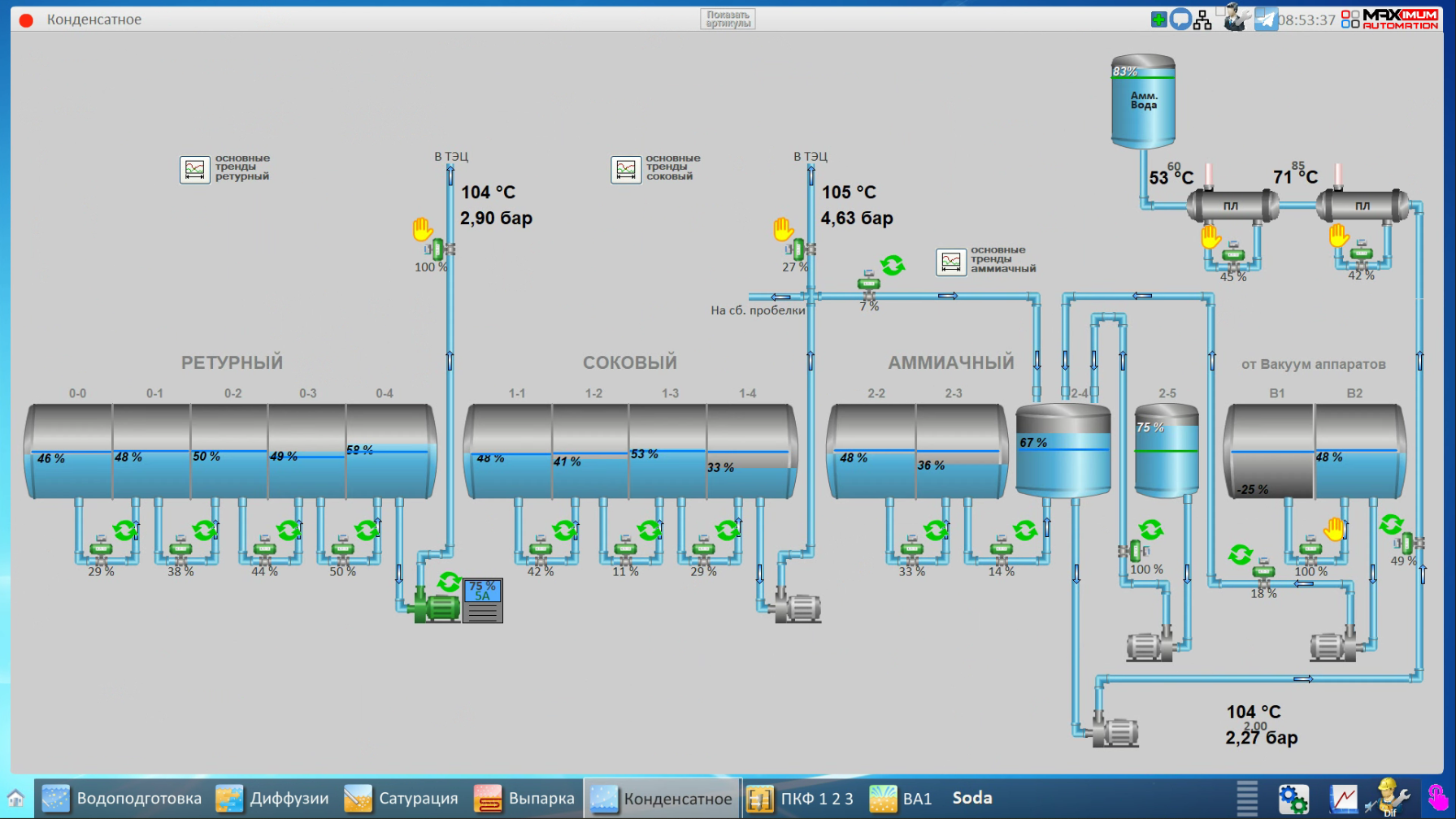Toggle auto-mode green arrows above the 7 % valve
The height and width of the screenshot is (819, 1456).
click(893, 265)
